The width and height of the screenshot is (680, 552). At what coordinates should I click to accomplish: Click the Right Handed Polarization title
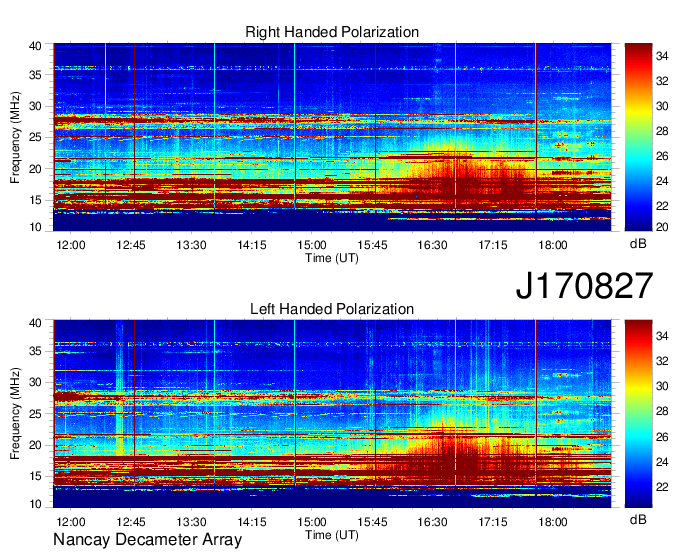pyautogui.click(x=332, y=32)
